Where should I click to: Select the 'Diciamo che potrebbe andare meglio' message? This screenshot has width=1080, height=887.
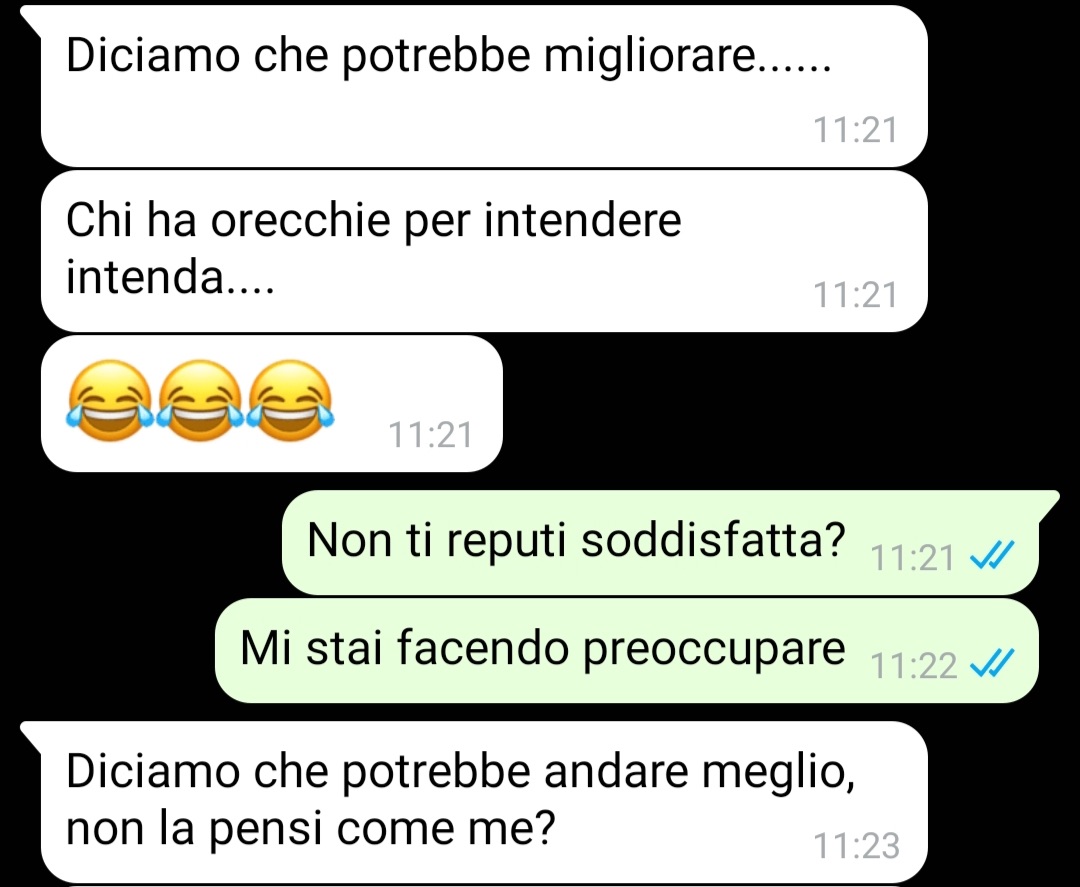484,802
